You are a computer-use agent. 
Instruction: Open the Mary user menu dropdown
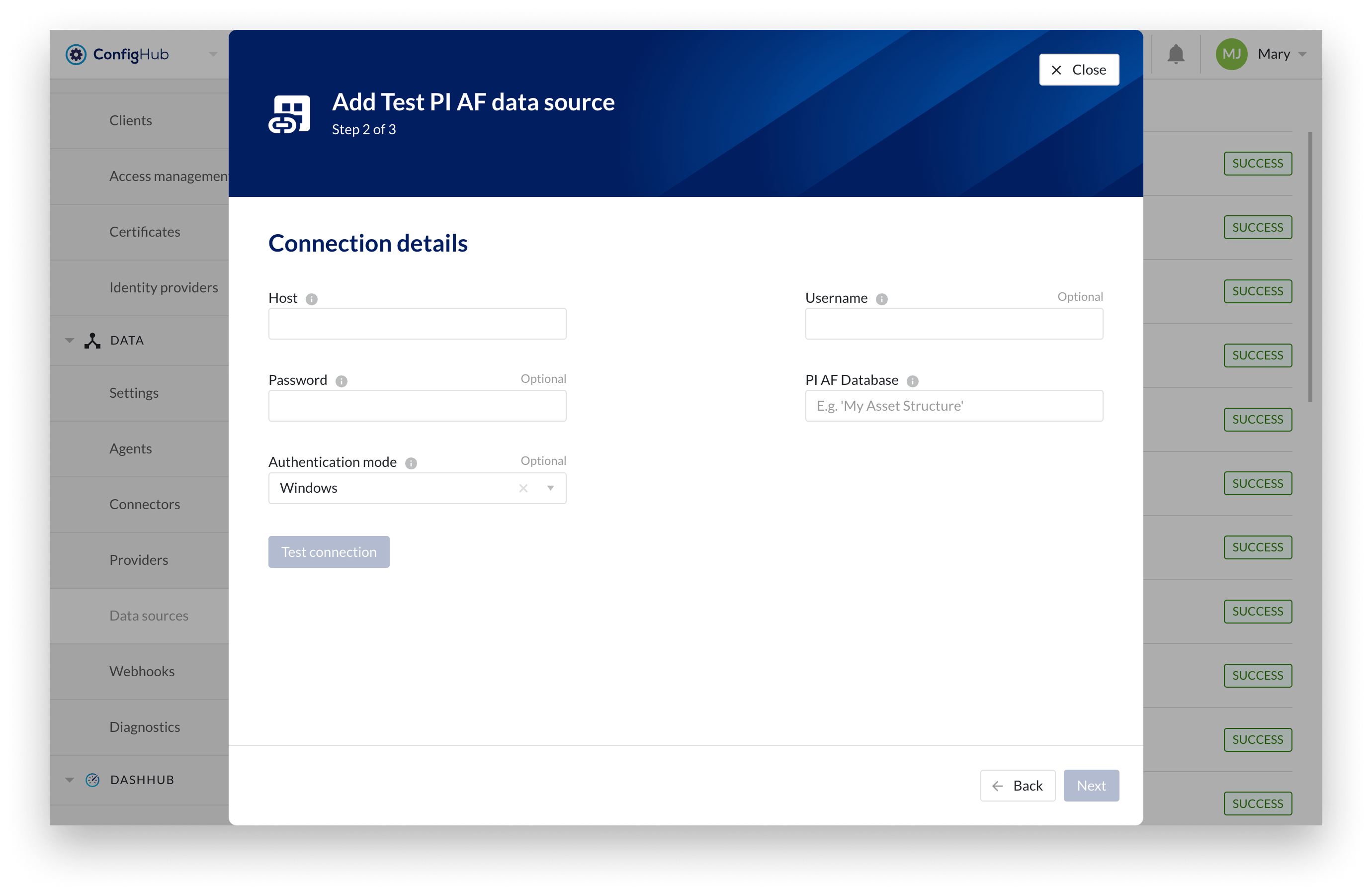pyautogui.click(x=1302, y=54)
